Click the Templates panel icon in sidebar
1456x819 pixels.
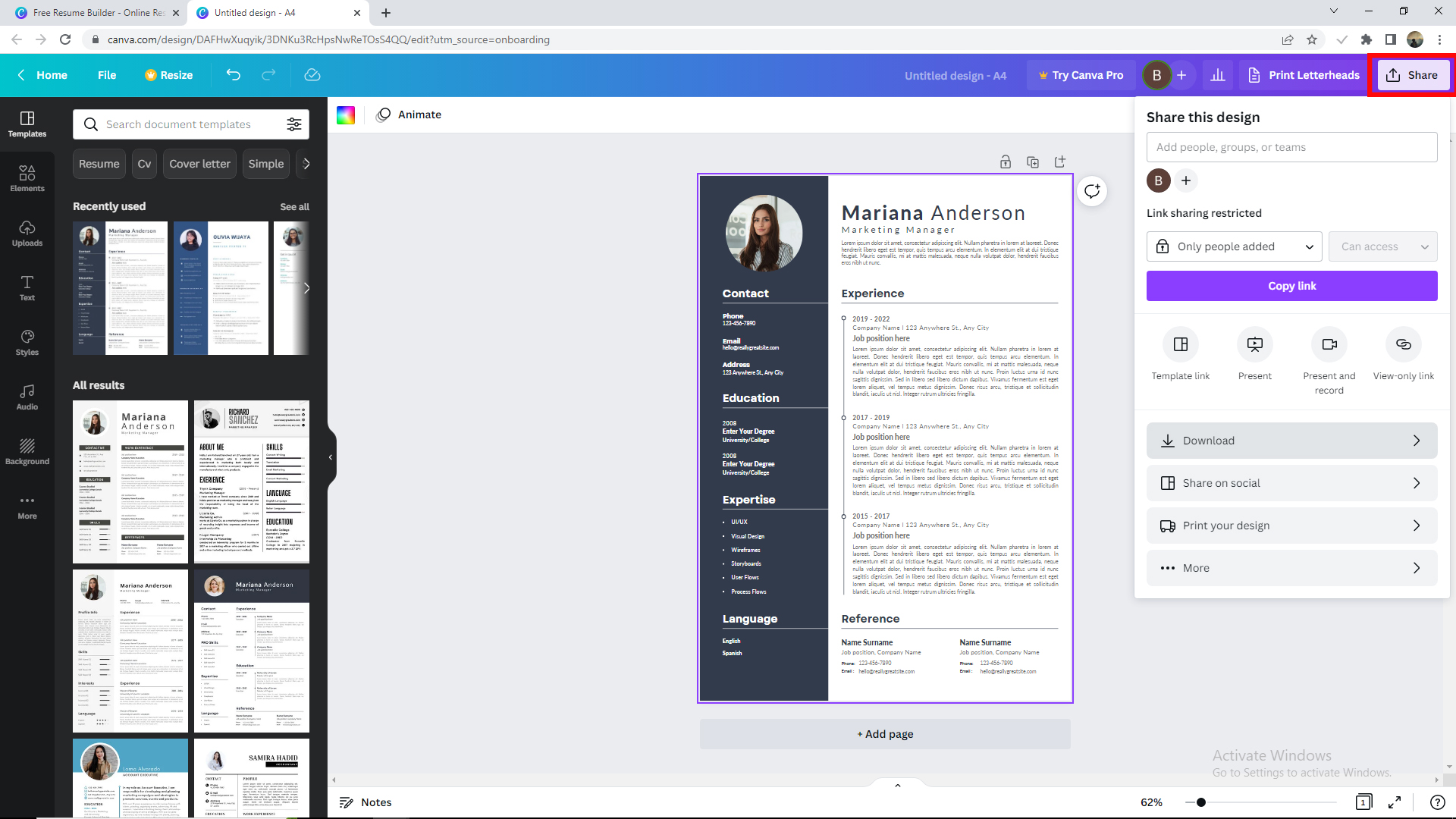pos(27,118)
